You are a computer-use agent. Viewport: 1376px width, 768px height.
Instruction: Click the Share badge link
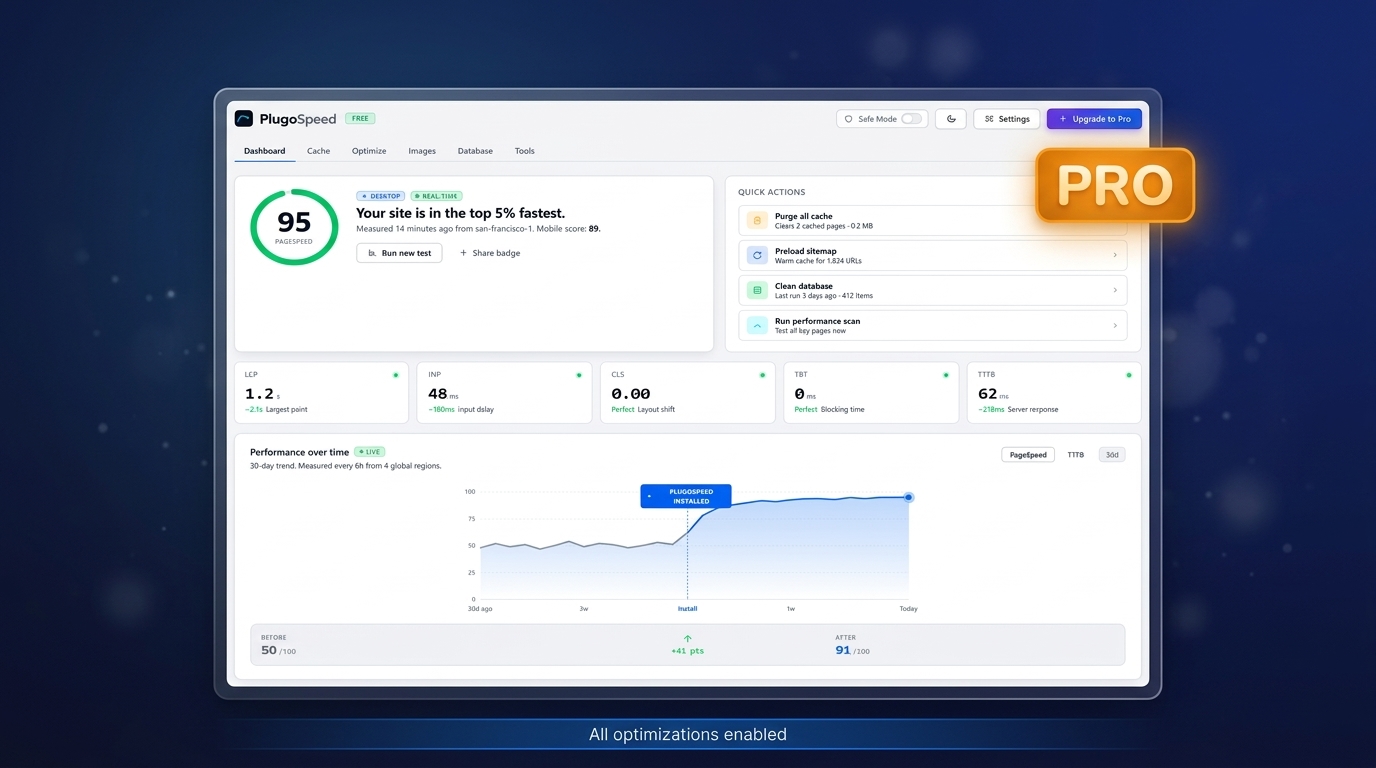490,253
